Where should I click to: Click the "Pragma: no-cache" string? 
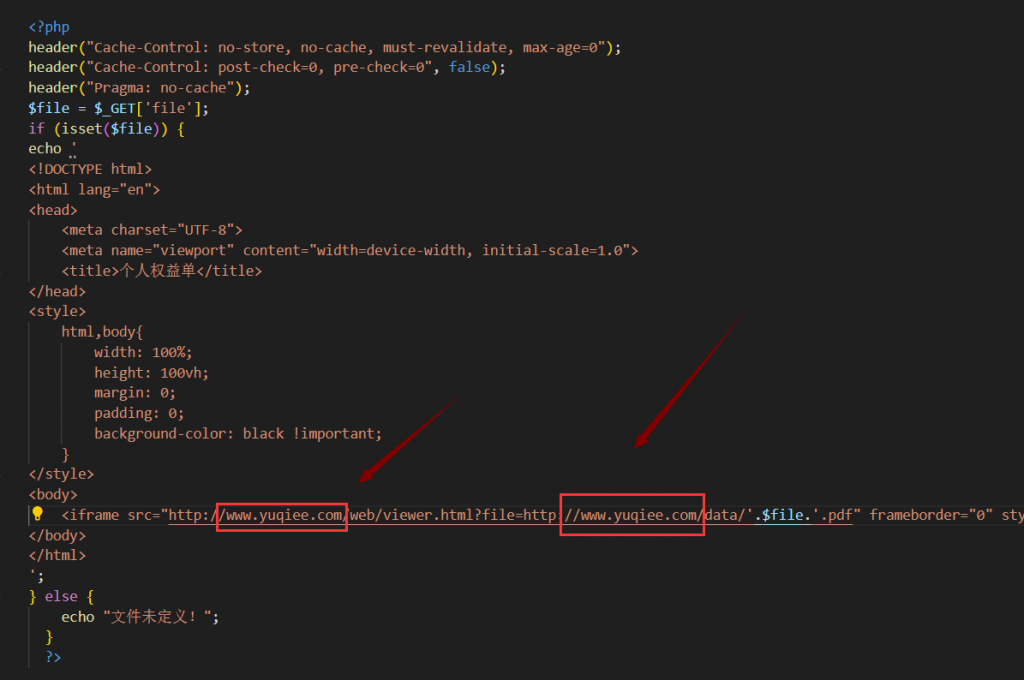[163, 87]
